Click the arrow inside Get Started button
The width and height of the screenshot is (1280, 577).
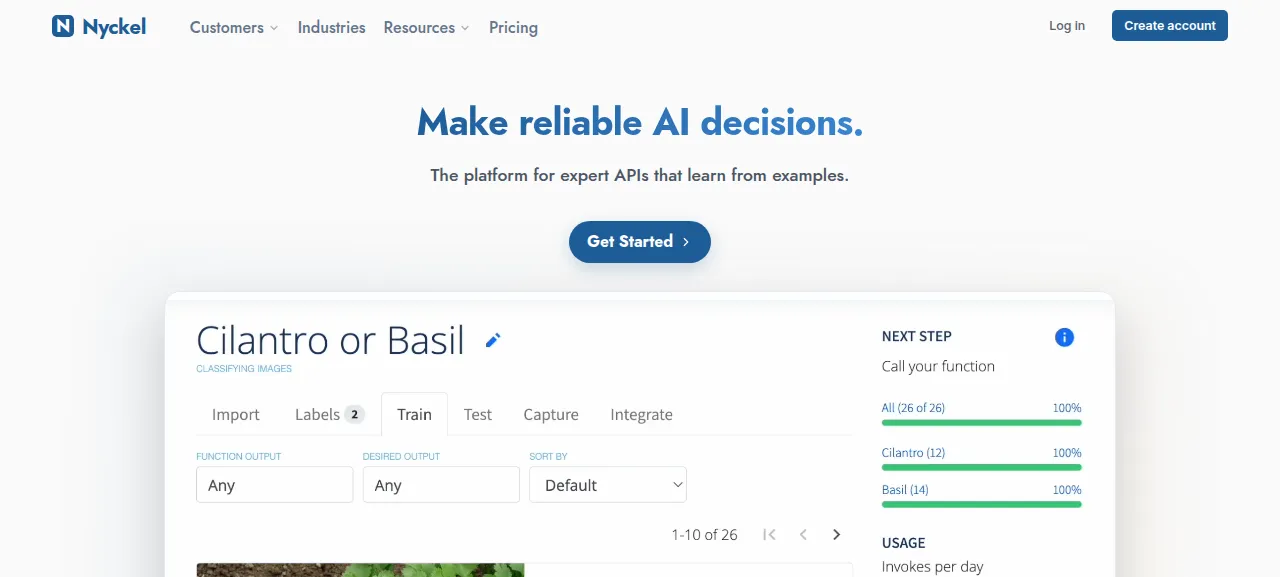click(686, 242)
